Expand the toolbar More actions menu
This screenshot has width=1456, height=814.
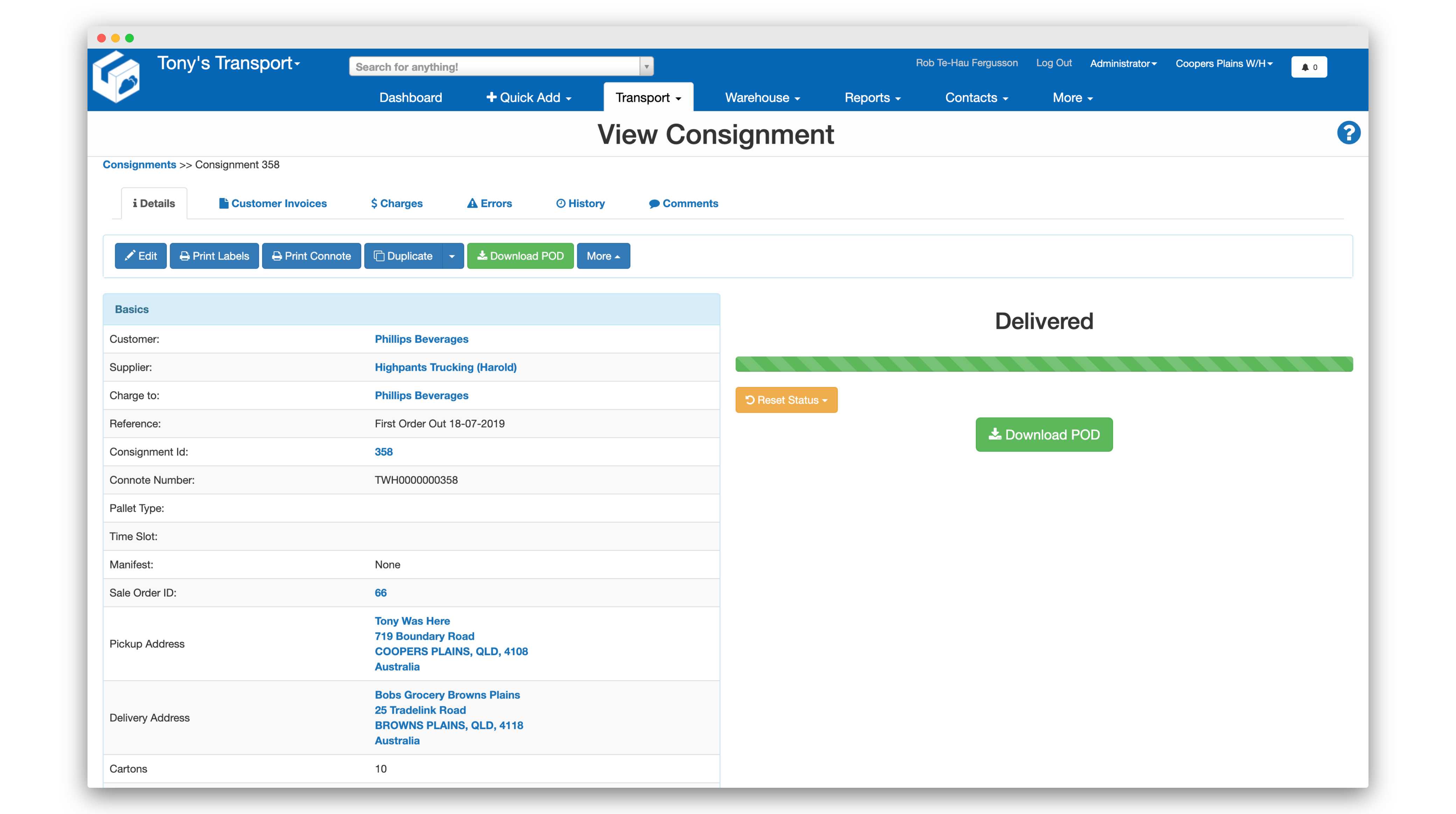[x=603, y=256]
